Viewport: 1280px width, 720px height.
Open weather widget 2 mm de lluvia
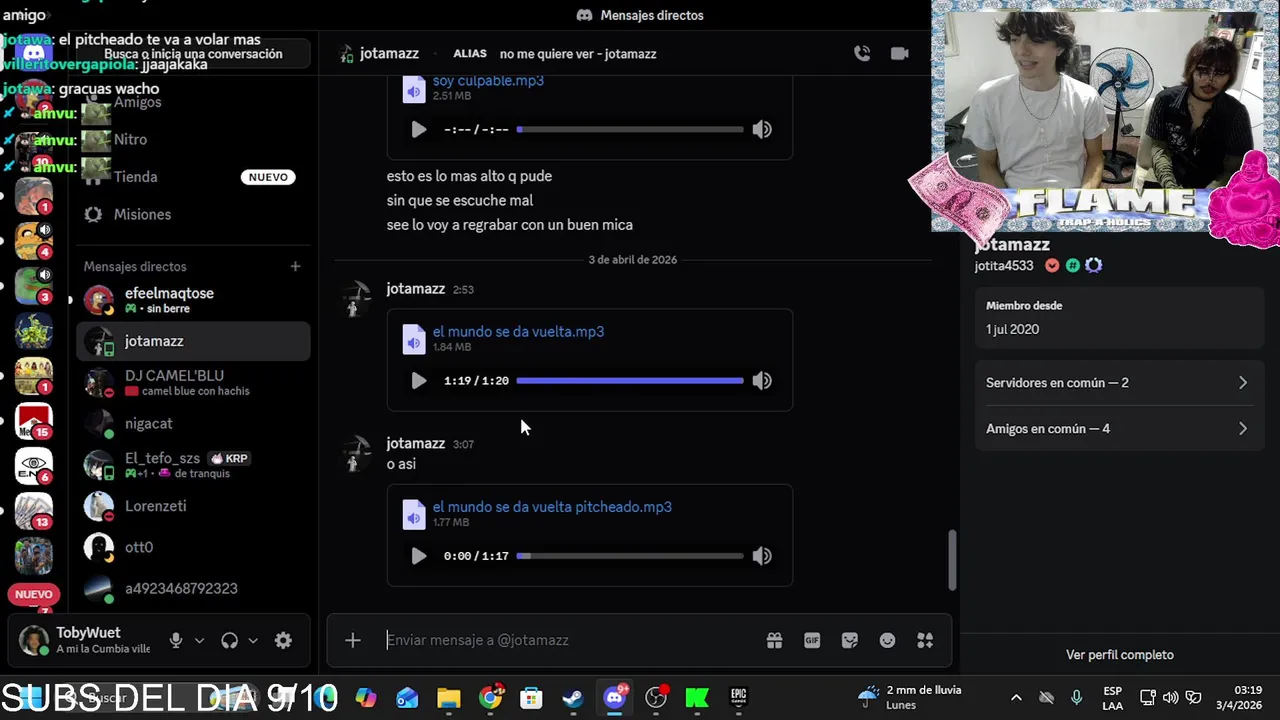click(909, 697)
